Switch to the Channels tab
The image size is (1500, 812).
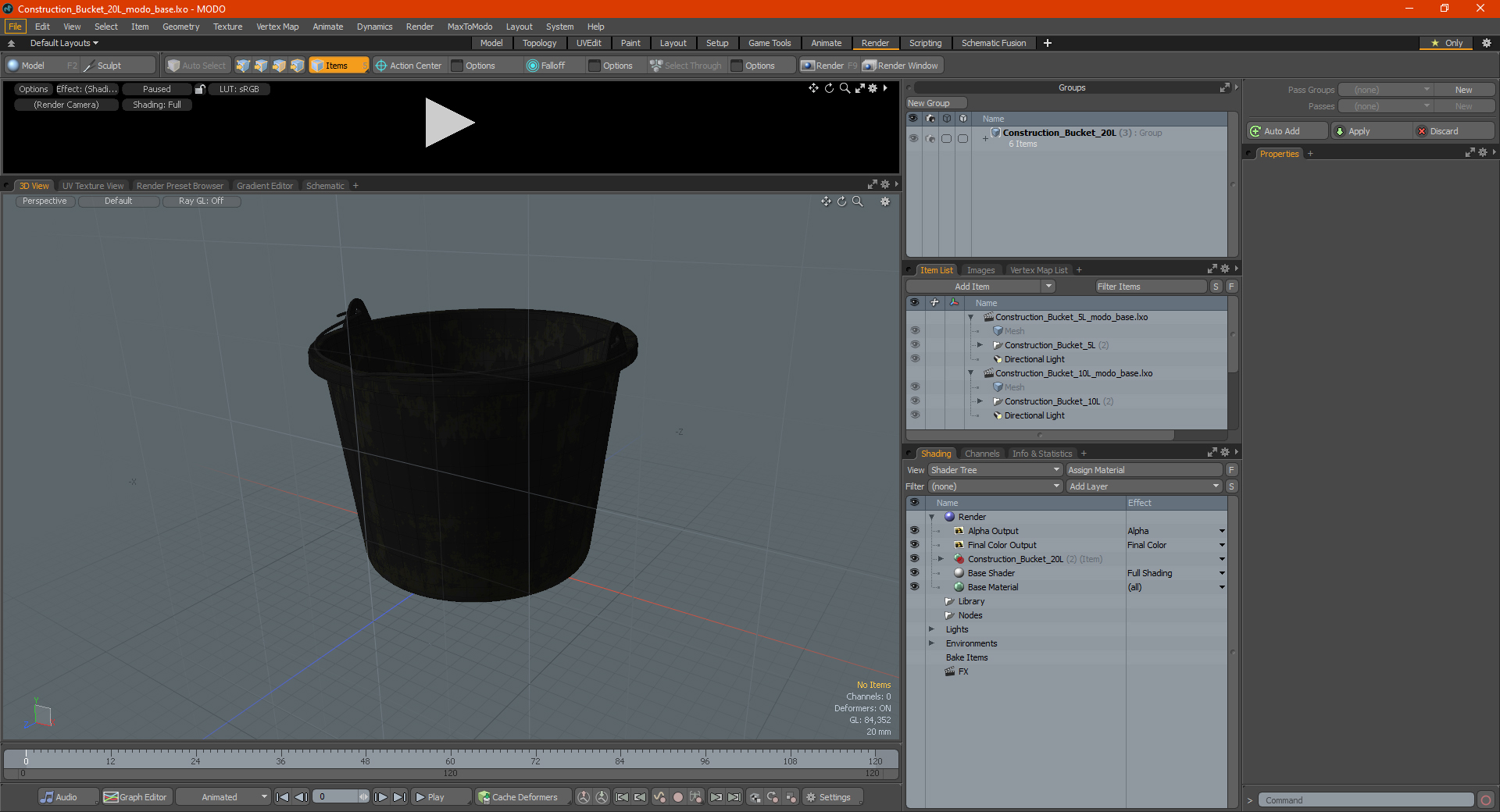[x=981, y=454]
